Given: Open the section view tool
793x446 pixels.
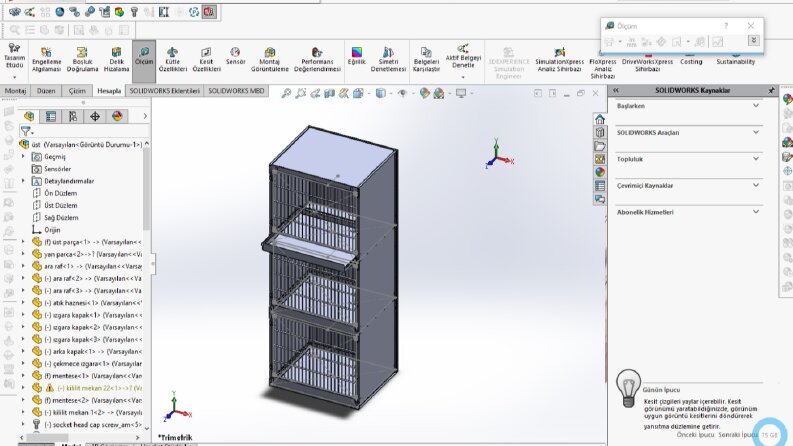Looking at the screenshot, I should coord(329,93).
